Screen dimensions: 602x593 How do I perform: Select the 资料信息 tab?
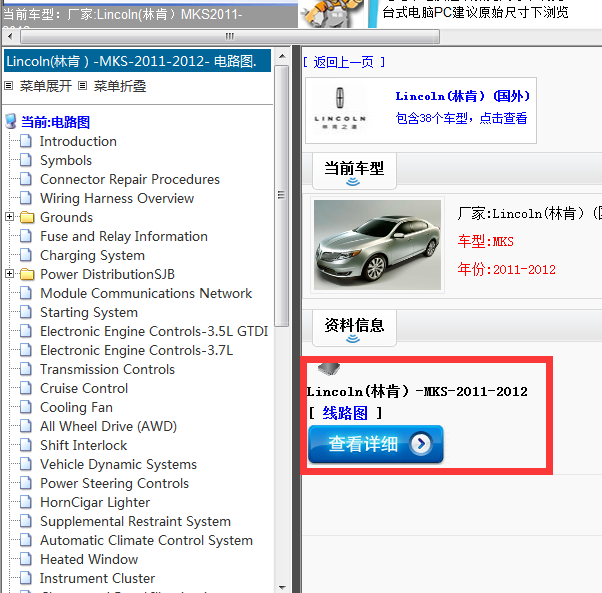(354, 328)
